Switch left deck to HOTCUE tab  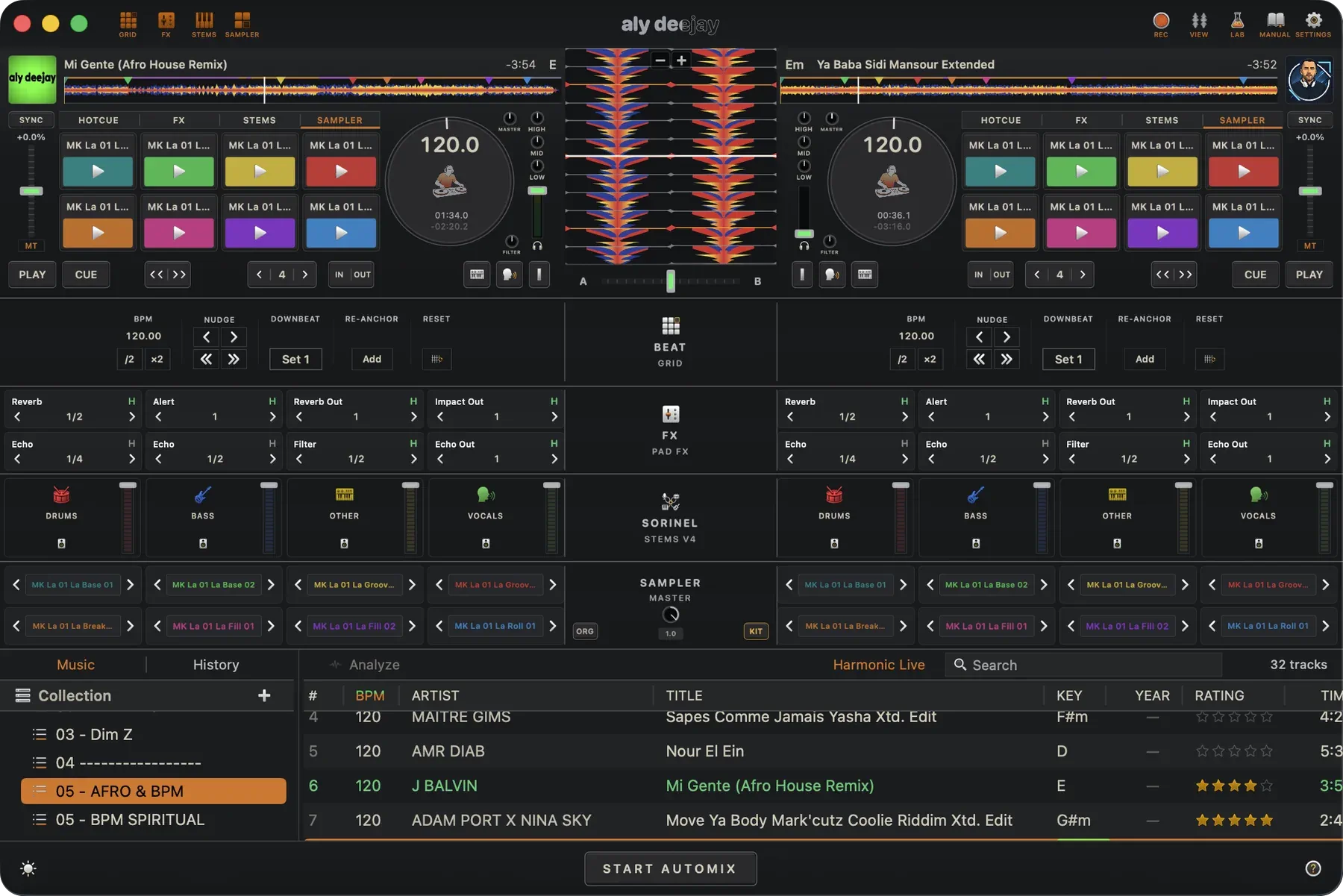point(98,120)
